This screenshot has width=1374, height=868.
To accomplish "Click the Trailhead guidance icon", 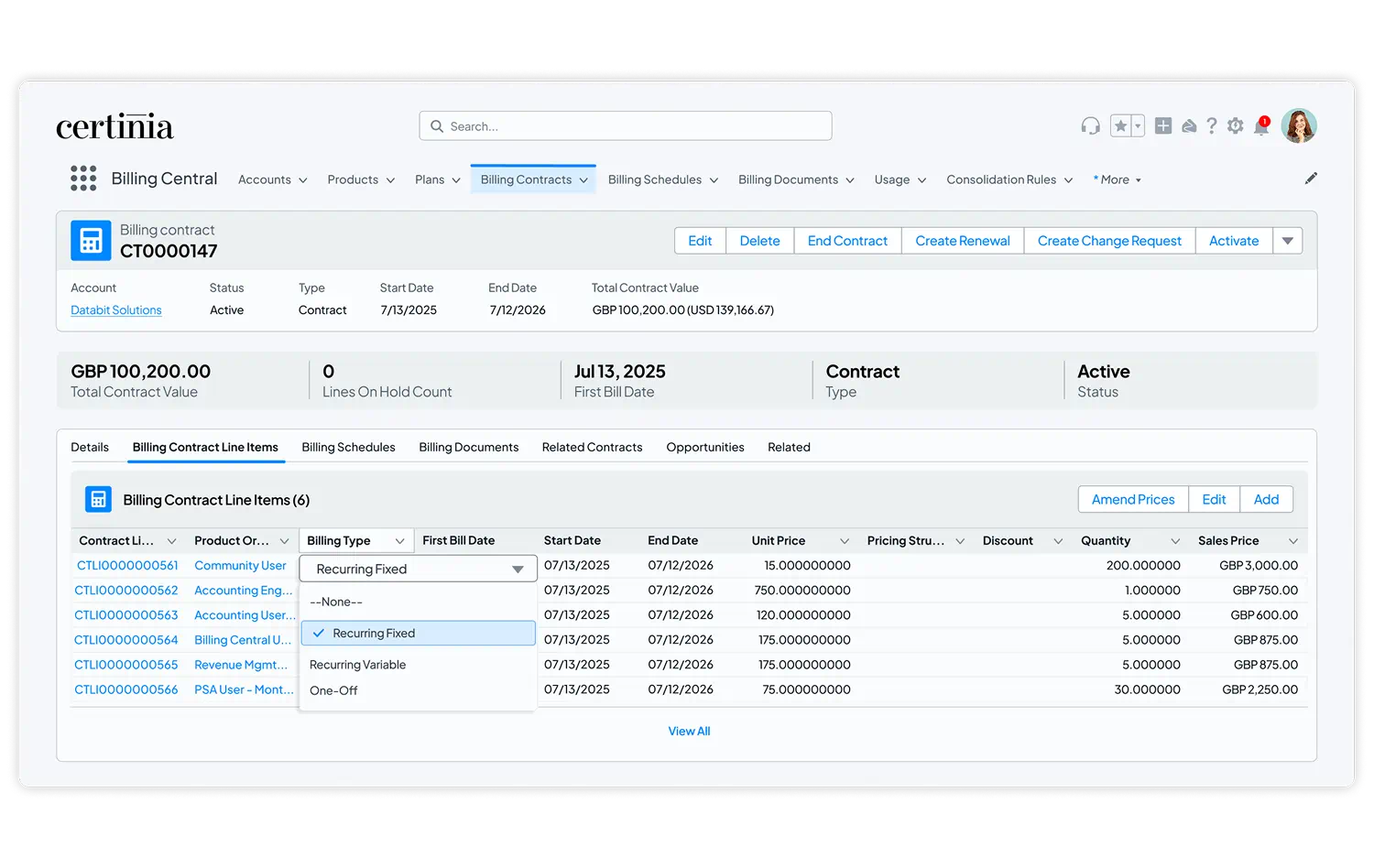I will tap(1189, 125).
